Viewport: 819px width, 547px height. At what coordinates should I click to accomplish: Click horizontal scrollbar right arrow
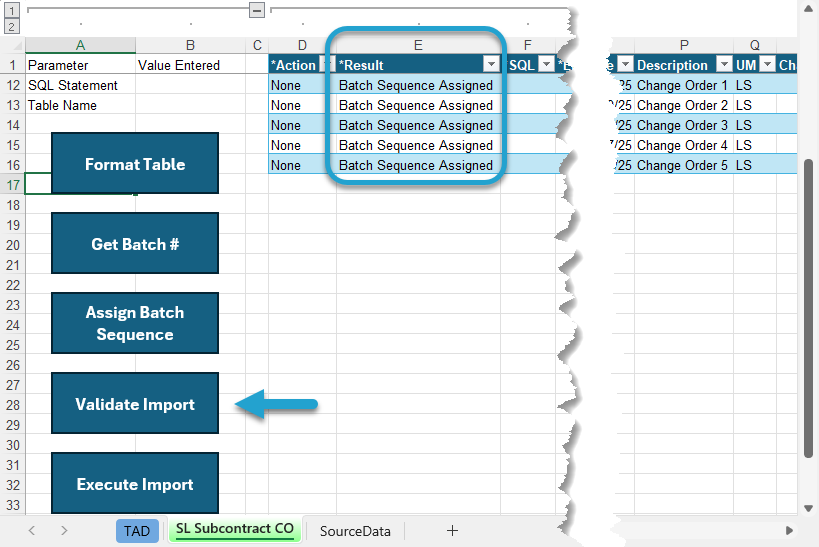(789, 531)
